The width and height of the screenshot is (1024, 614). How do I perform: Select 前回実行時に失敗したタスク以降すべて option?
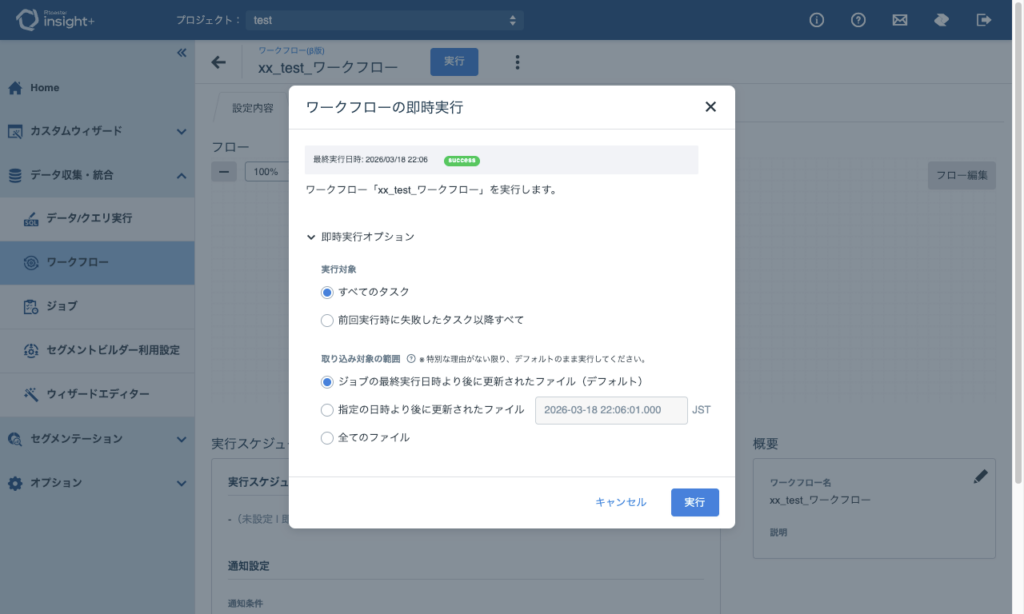327,320
